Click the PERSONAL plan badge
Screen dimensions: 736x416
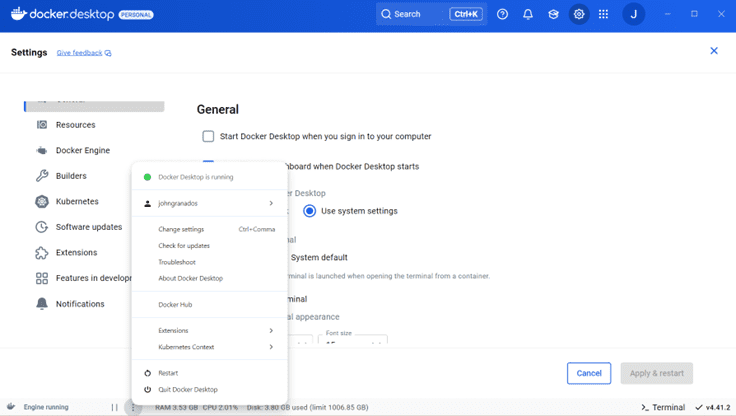[136, 15]
